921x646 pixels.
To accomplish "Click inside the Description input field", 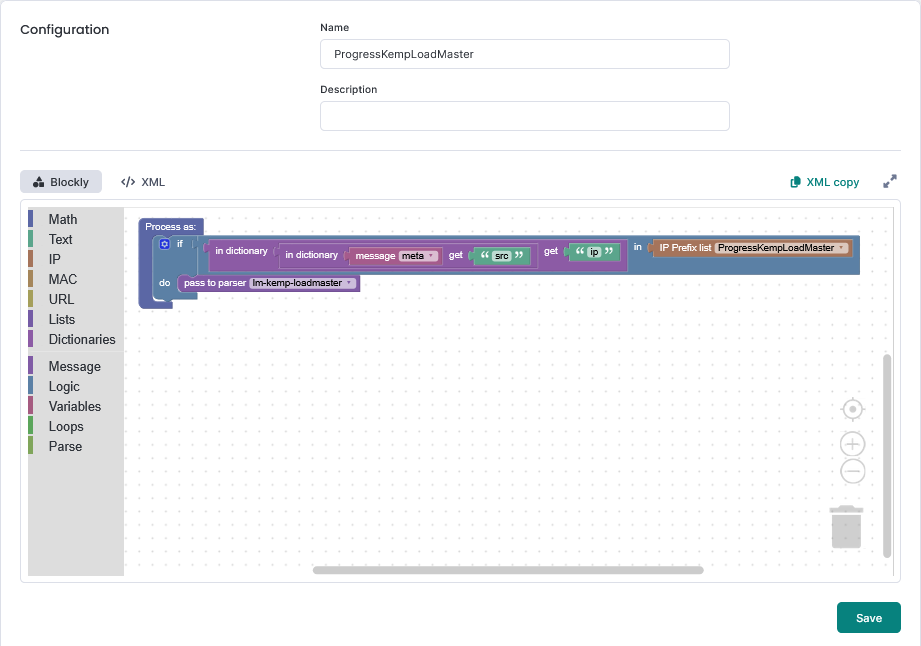I will 524,115.
